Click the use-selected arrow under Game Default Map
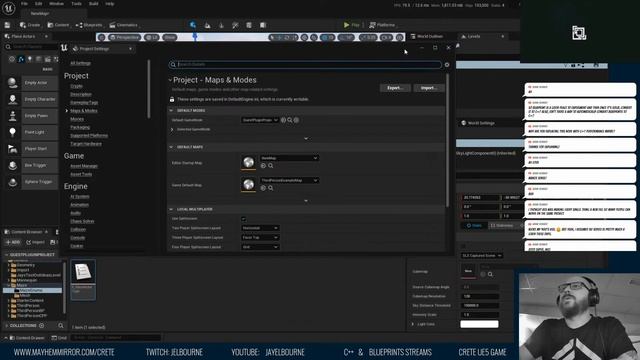Screen dimensions: 640x360 click(263, 188)
